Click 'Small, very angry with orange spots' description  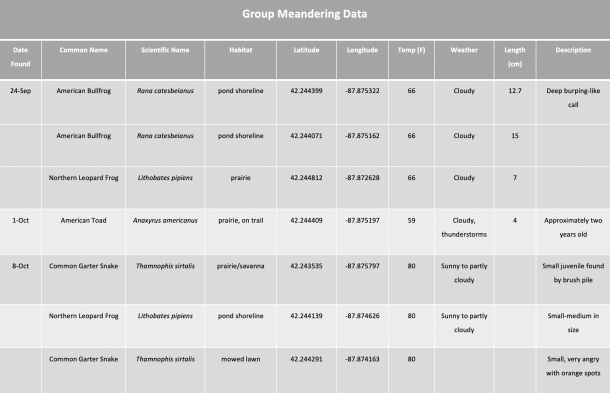tap(573, 366)
